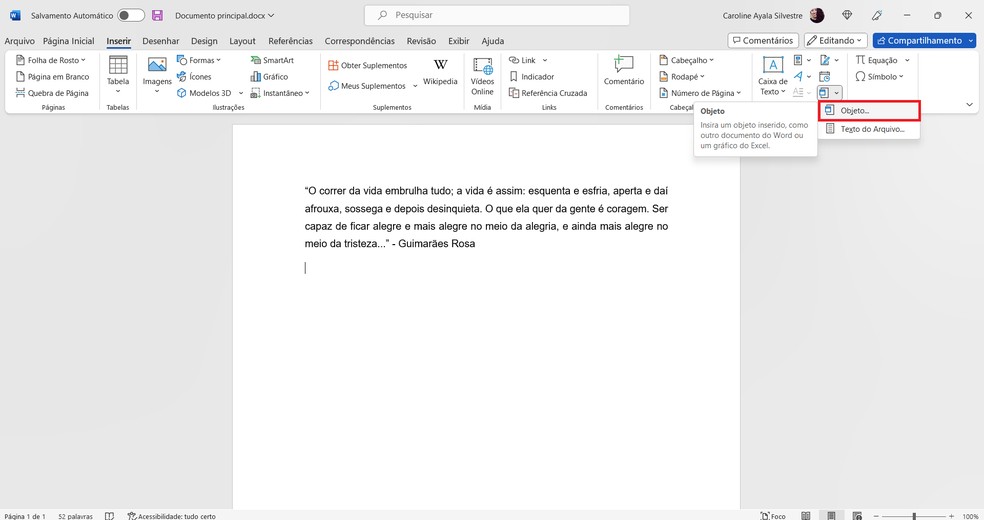984x520 pixels.
Task: Open Obter Suplementos store
Action: tap(368, 65)
